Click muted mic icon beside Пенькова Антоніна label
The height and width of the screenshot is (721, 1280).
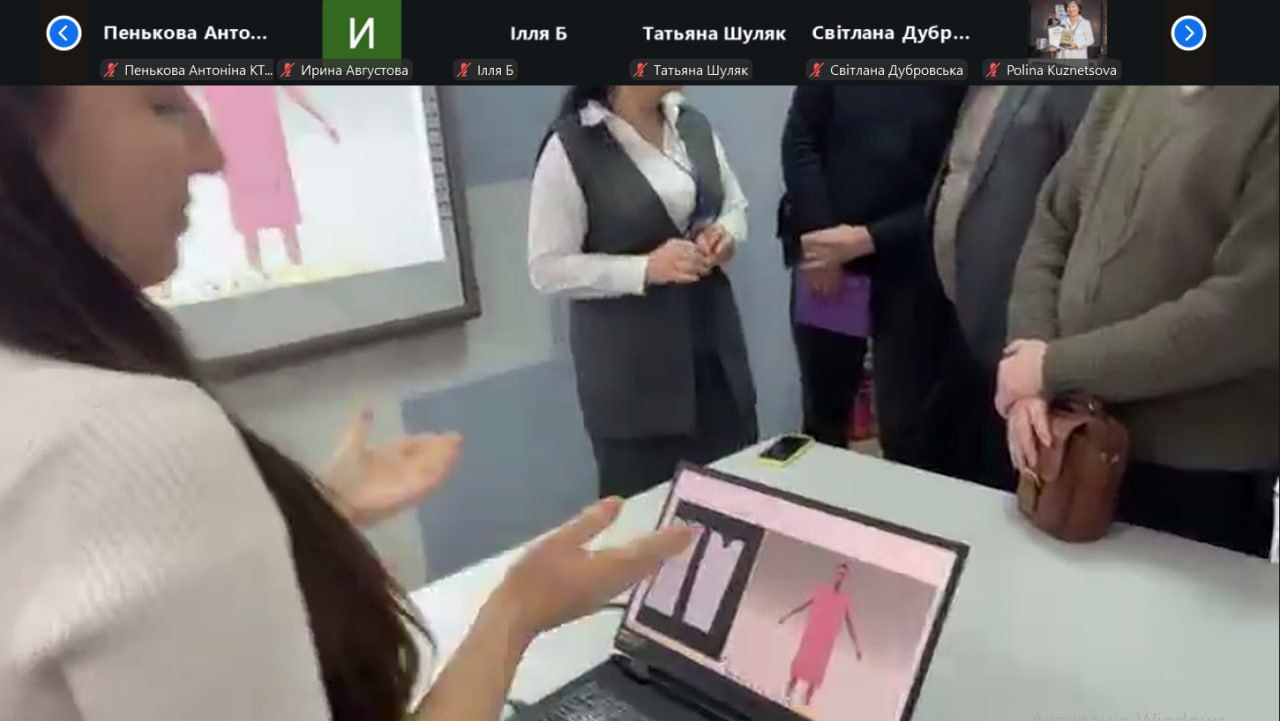tap(111, 70)
